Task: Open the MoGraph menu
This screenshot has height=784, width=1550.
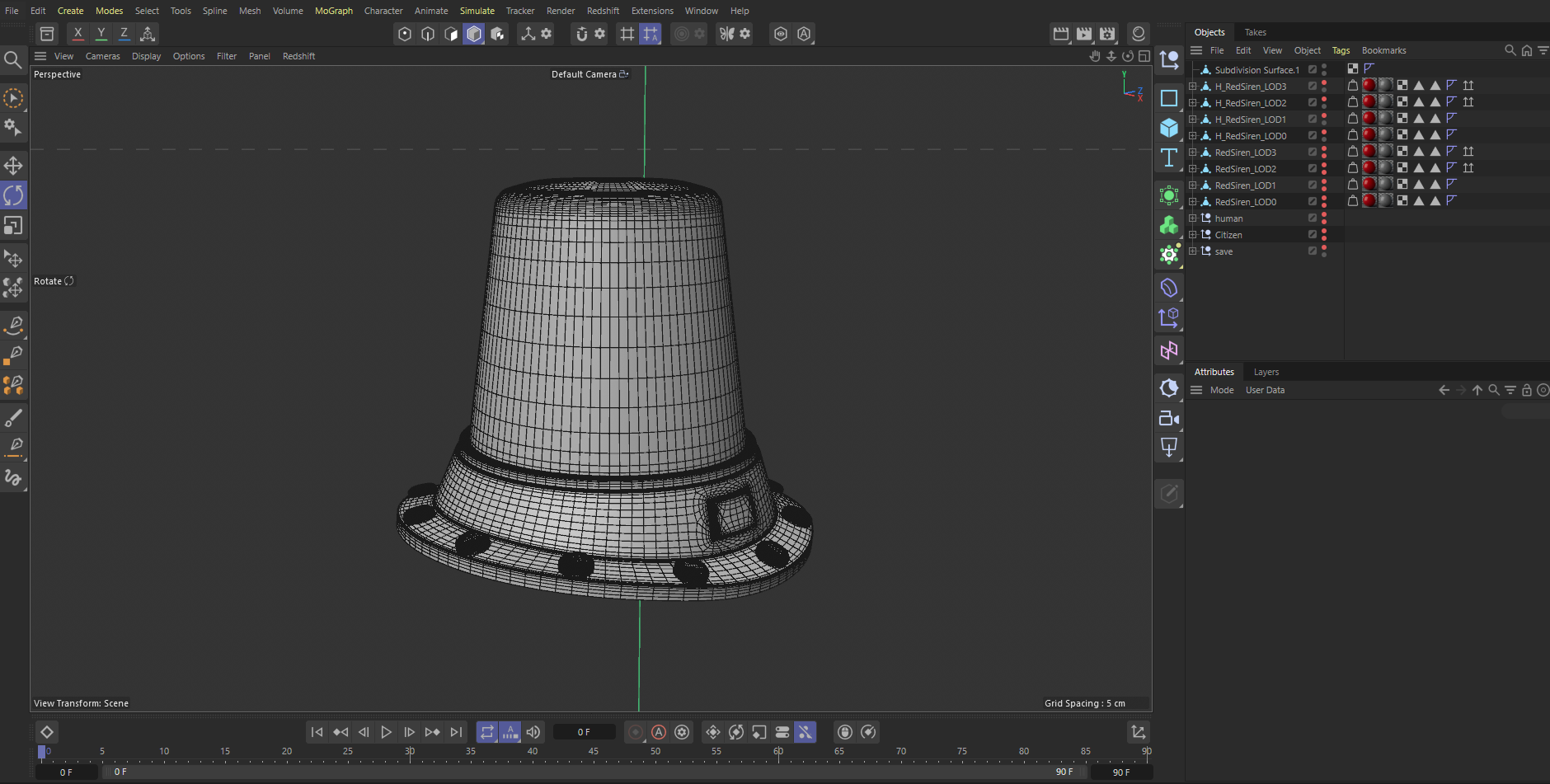Action: pos(333,11)
